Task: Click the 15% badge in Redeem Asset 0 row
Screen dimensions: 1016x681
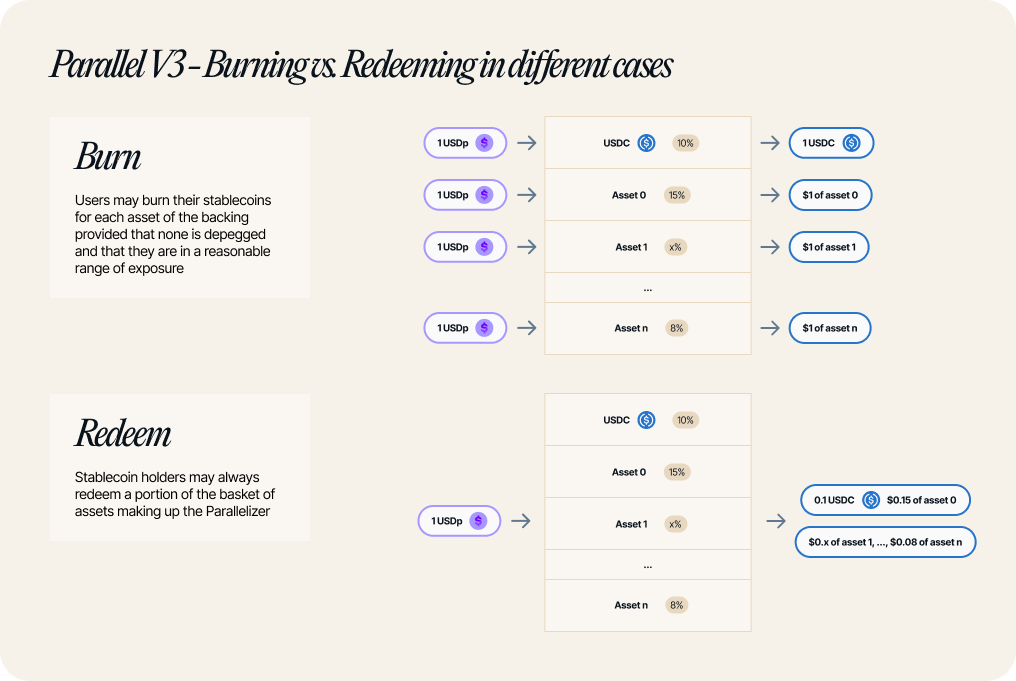Action: pyautogui.click(x=676, y=472)
